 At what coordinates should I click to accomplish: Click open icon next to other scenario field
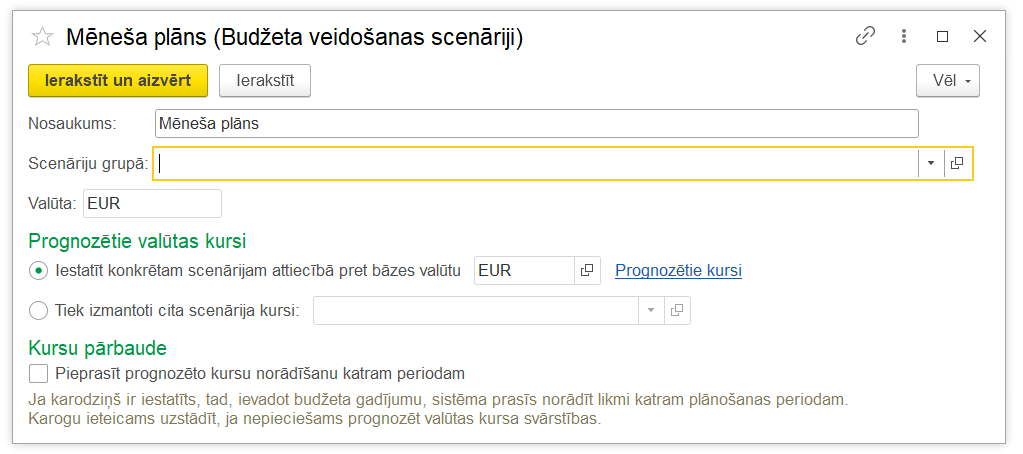tap(677, 311)
